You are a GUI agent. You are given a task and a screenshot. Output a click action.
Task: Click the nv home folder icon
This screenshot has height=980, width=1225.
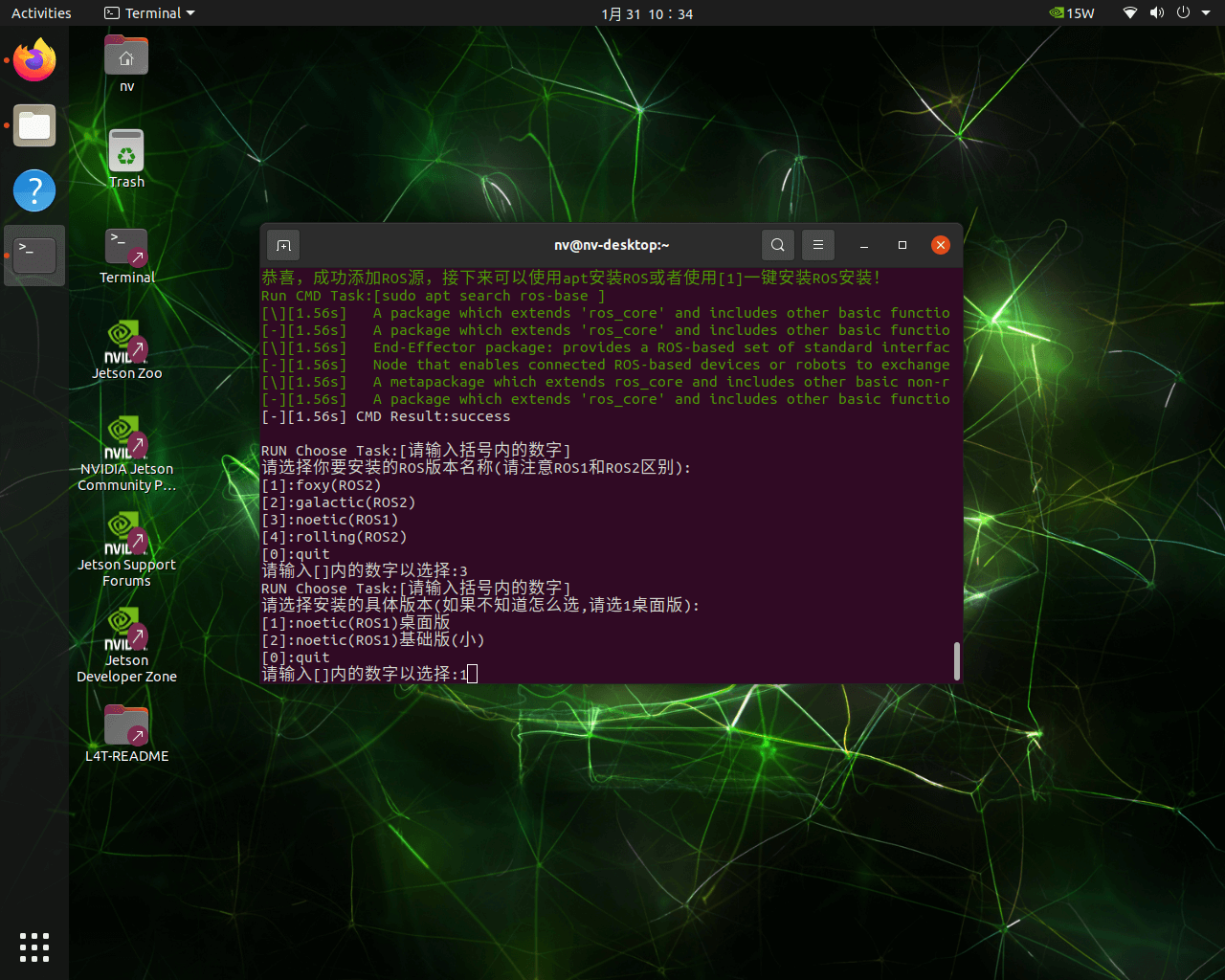[126, 57]
